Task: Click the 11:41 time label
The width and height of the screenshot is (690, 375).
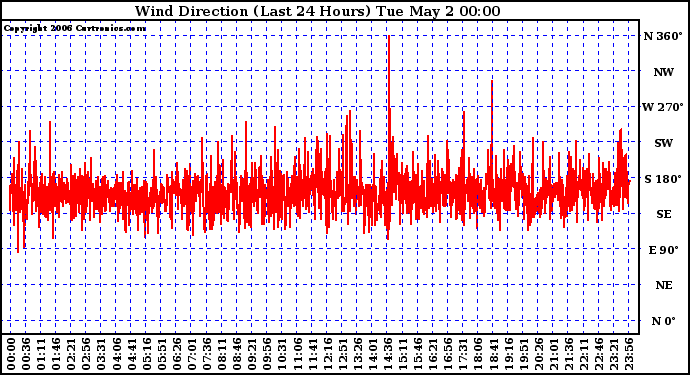Action: click(x=312, y=354)
